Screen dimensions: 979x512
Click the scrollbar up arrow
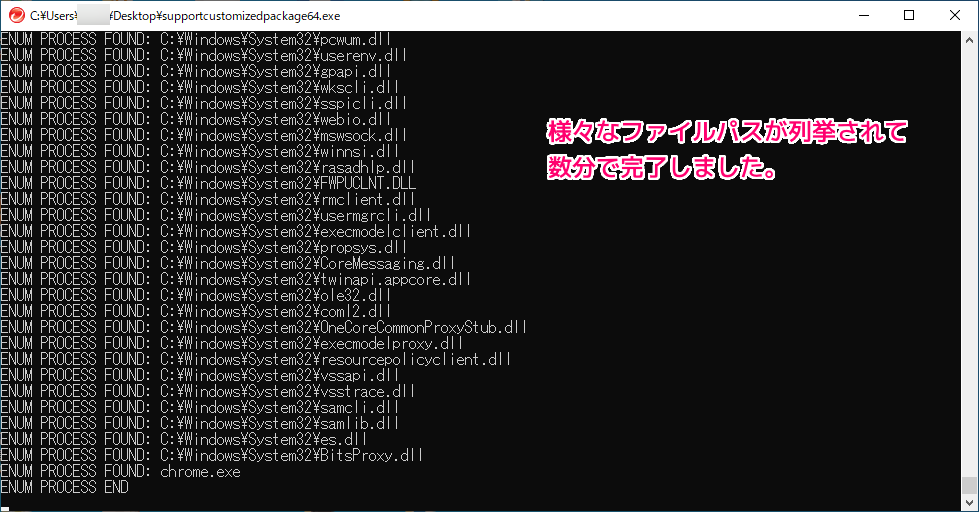point(969,39)
